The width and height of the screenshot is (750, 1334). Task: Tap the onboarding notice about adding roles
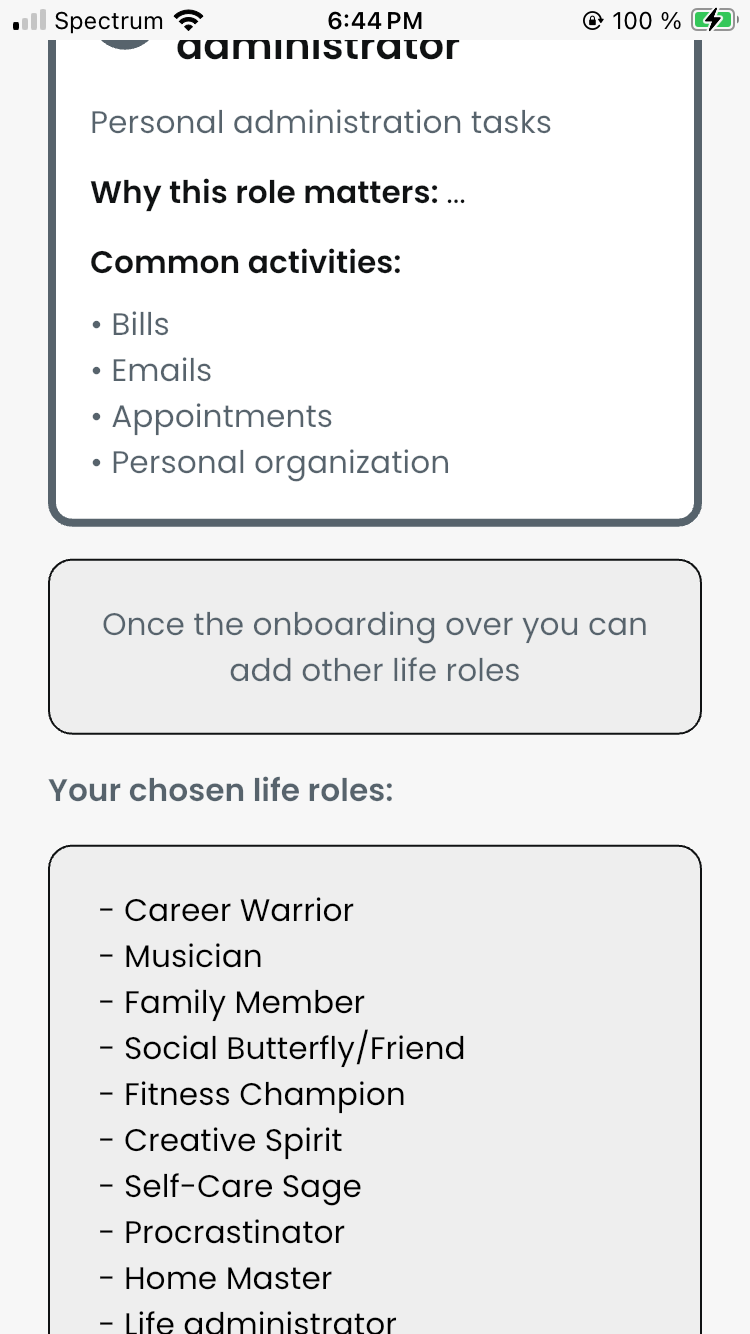tap(375, 647)
